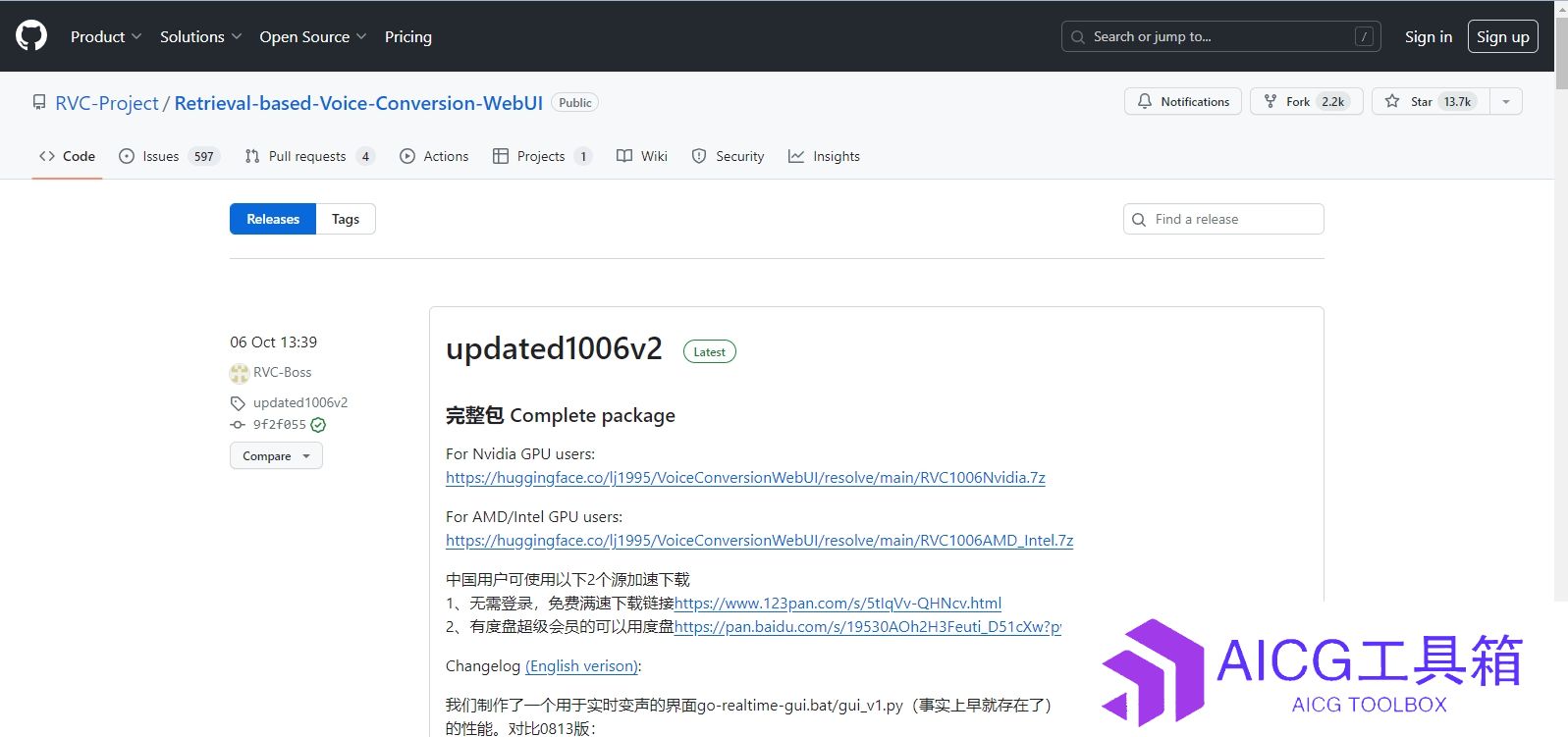Expand the Product menu

(106, 36)
